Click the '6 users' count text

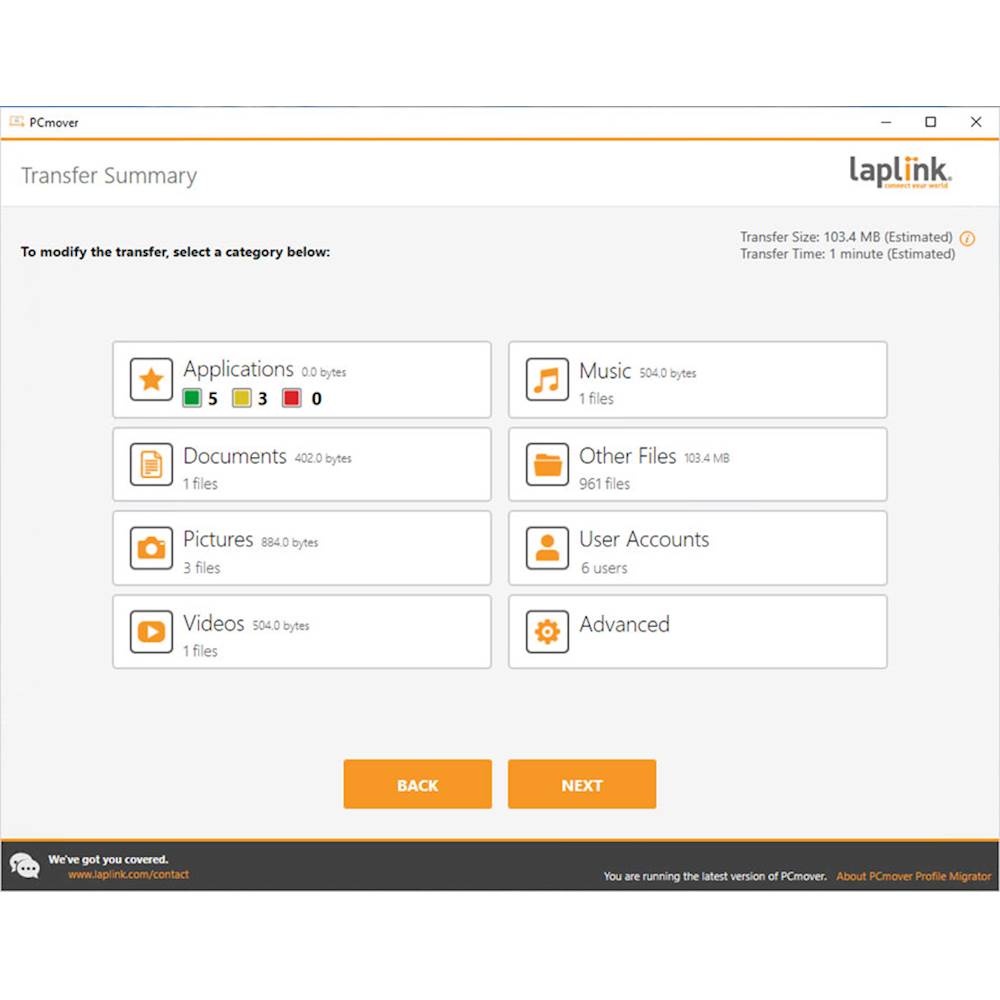[604, 568]
